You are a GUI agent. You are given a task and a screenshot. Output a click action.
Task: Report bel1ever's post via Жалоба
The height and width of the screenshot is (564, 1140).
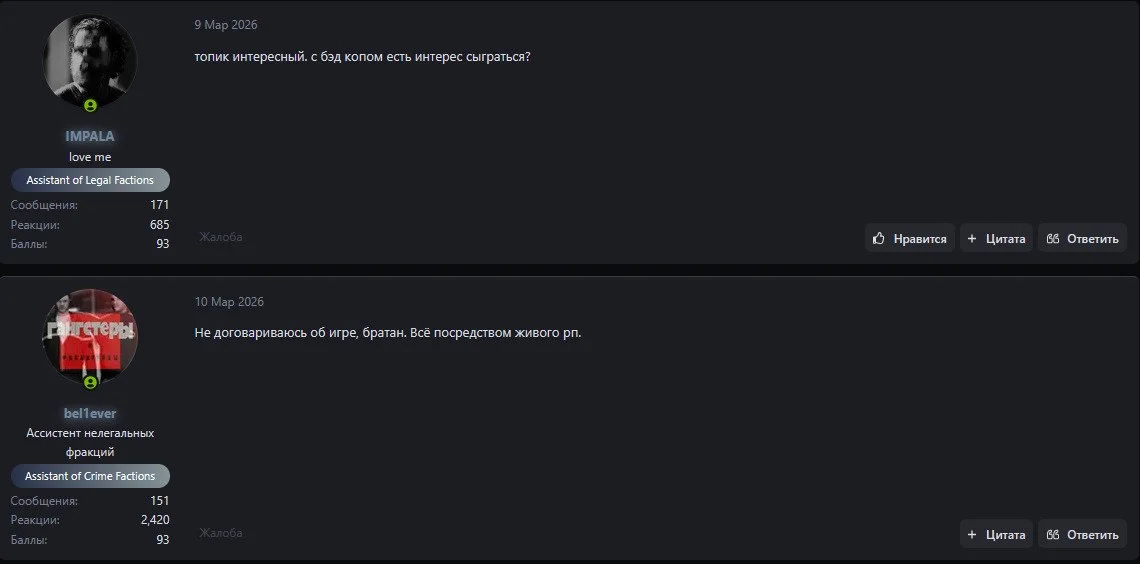pyautogui.click(x=220, y=533)
